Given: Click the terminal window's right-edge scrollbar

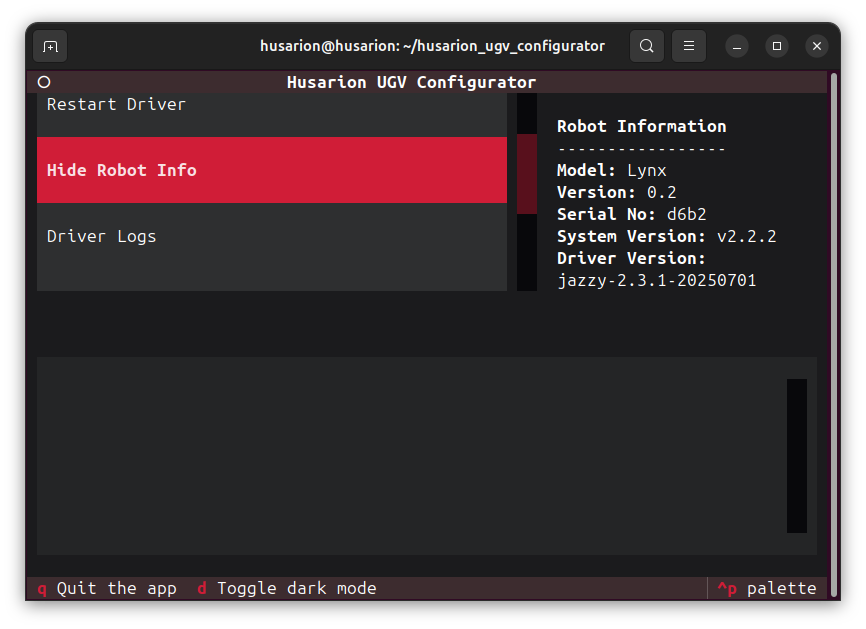Looking at the screenshot, I should coord(834,335).
